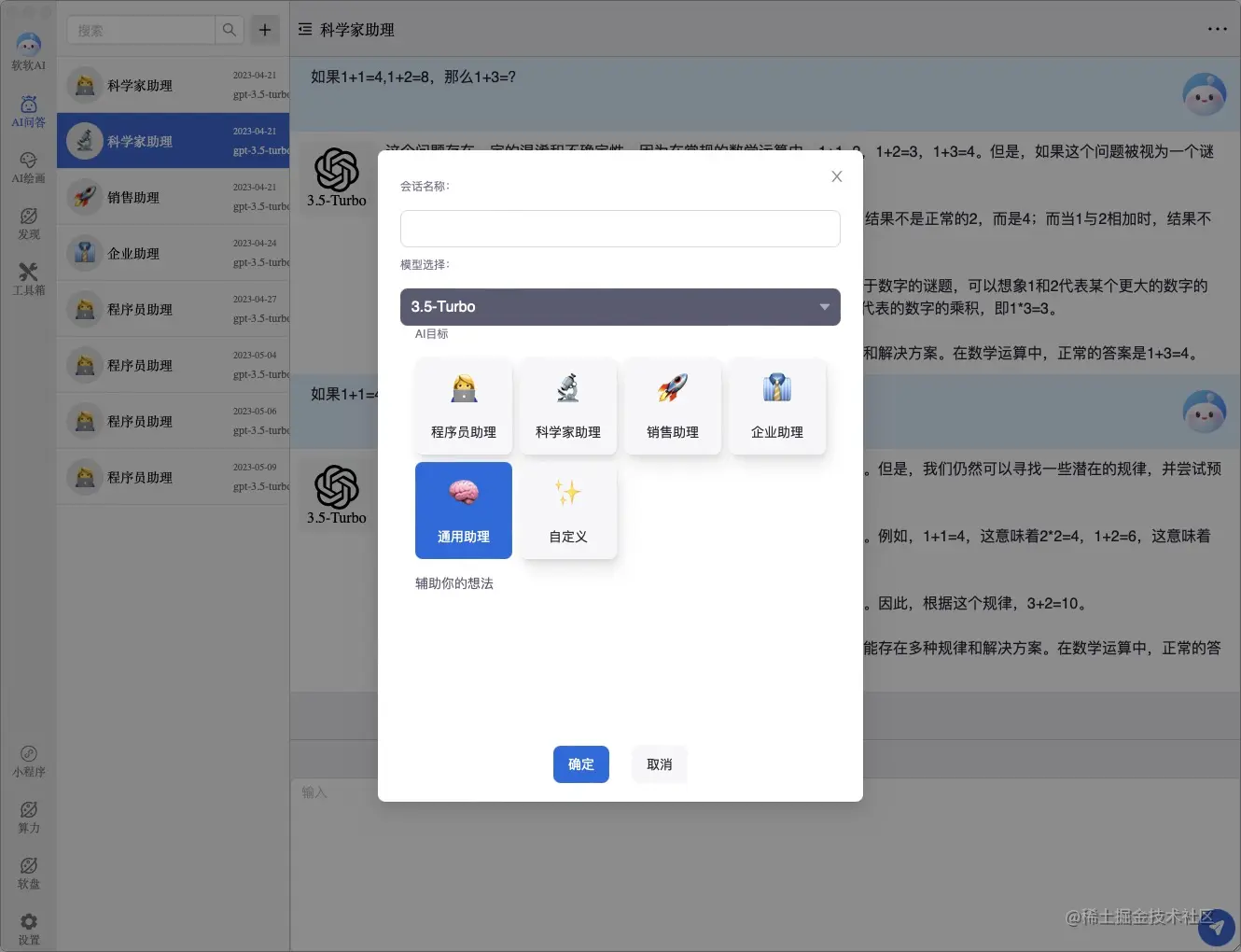Open 科学家助理 conversation dated 2023-04-21 at top

point(174,85)
